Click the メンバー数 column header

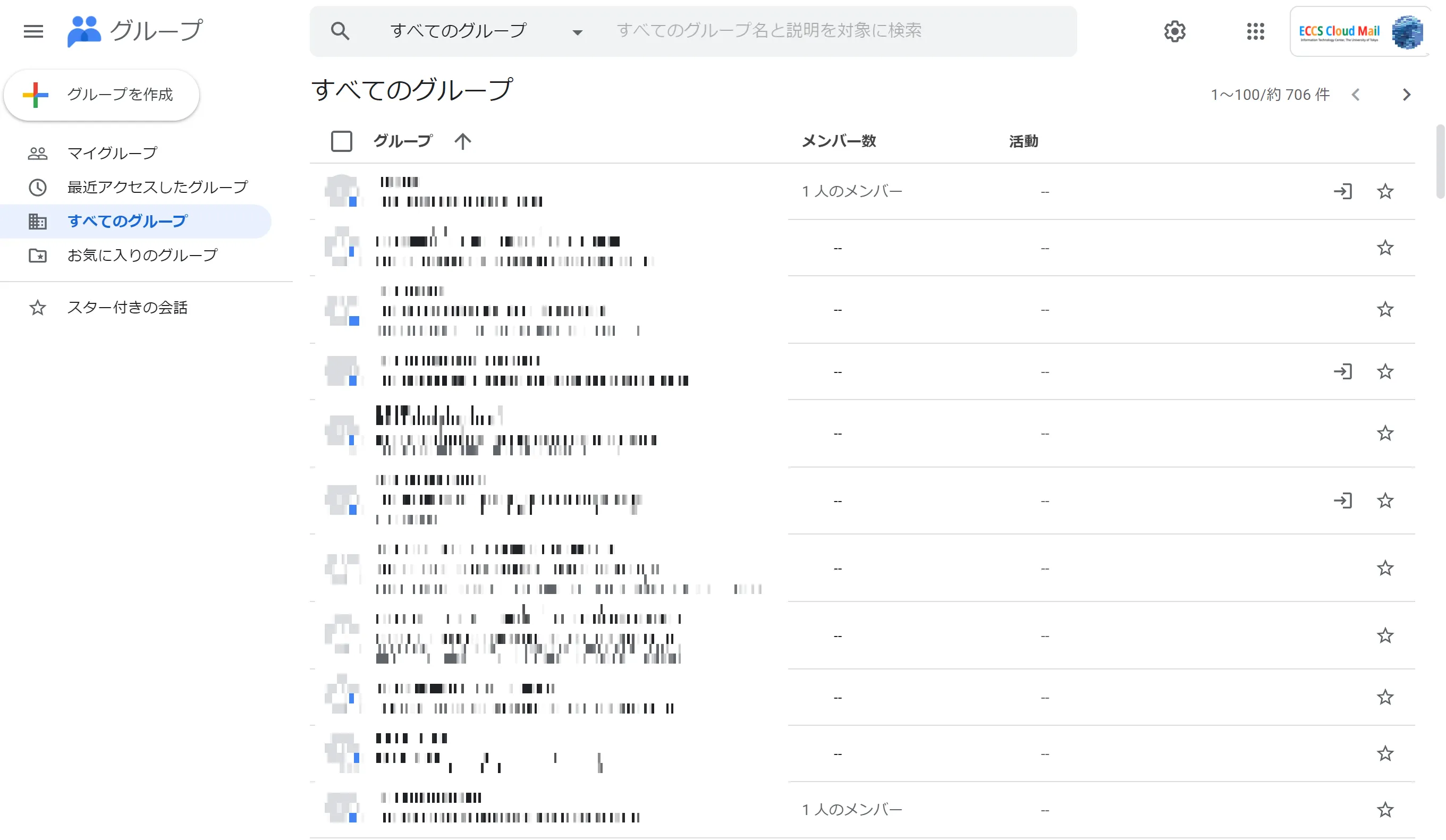tap(839, 141)
